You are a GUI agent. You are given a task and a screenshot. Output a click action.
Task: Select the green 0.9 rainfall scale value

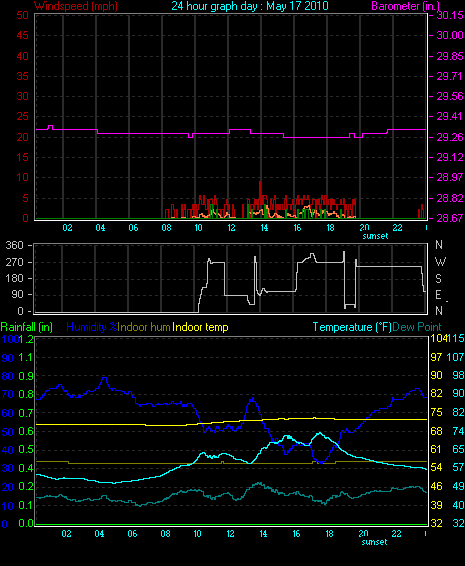[26, 376]
